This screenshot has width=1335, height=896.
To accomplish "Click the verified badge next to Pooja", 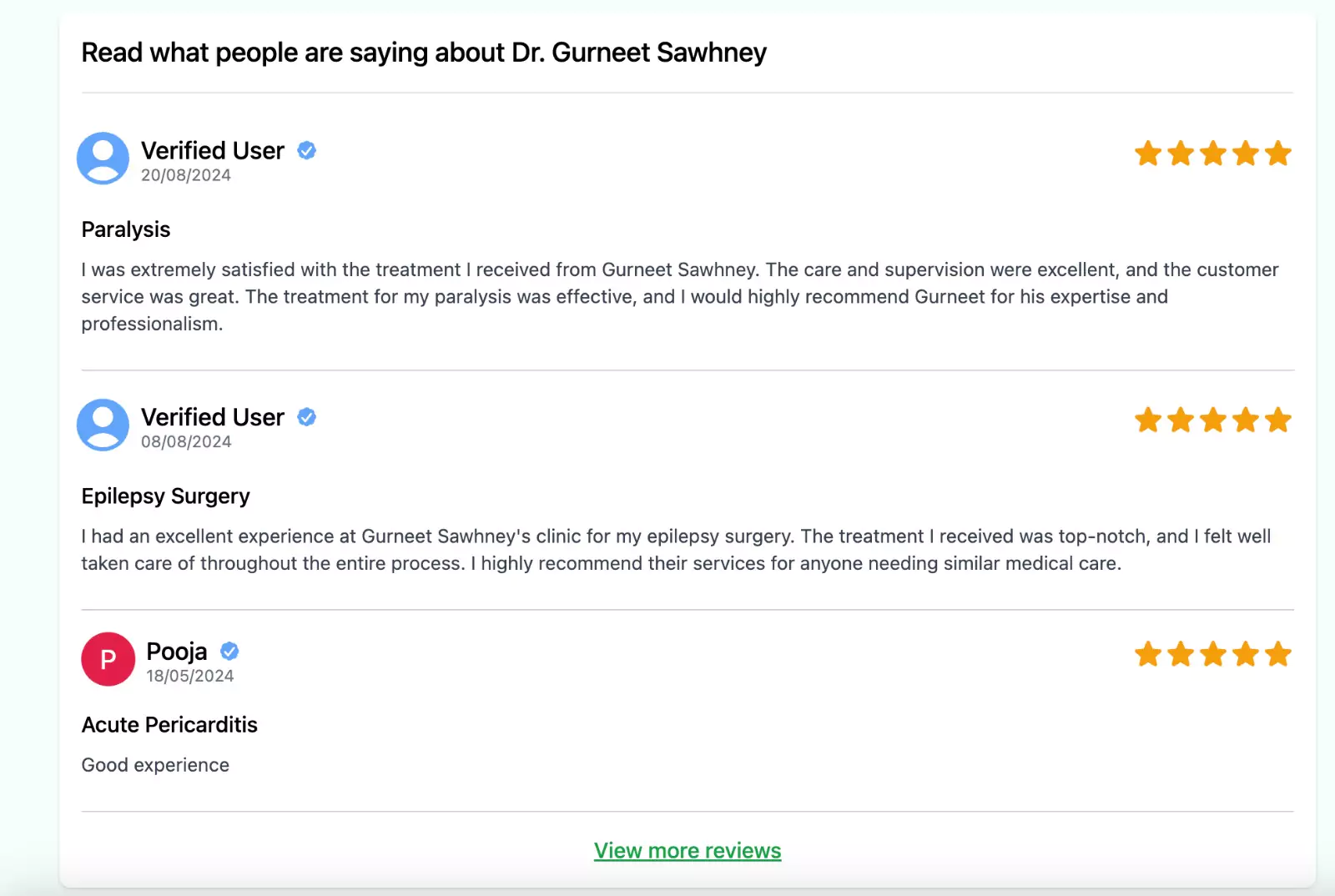I will (229, 651).
